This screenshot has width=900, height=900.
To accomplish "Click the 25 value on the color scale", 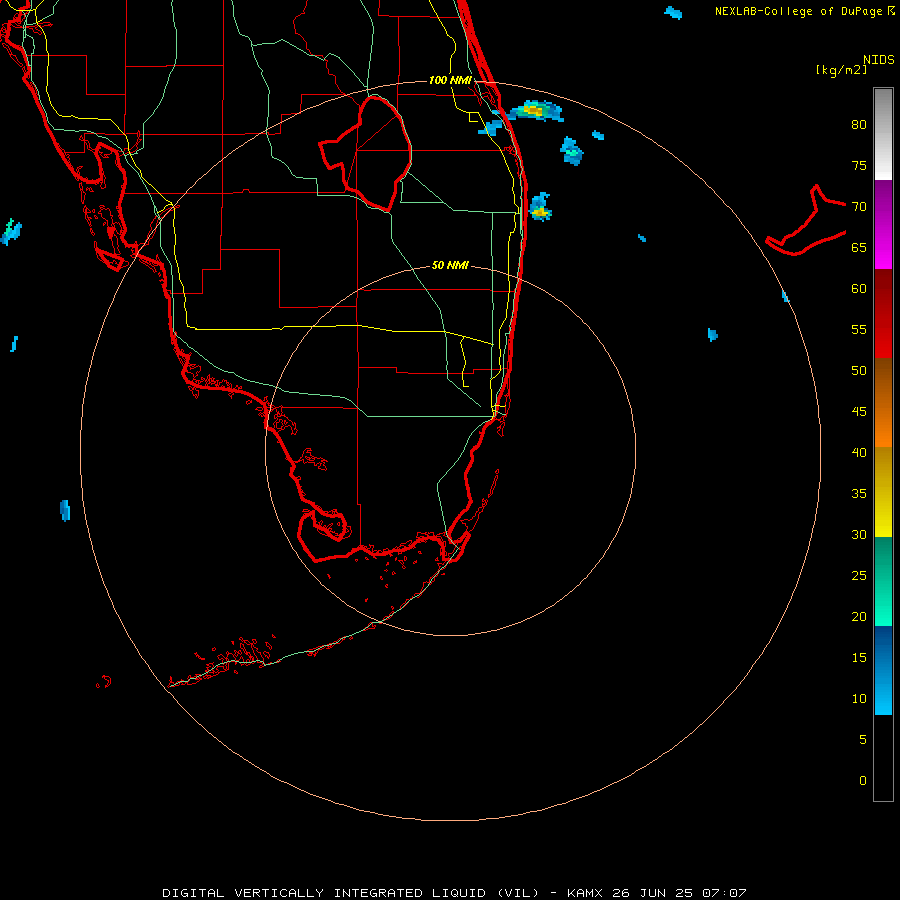I will (859, 576).
